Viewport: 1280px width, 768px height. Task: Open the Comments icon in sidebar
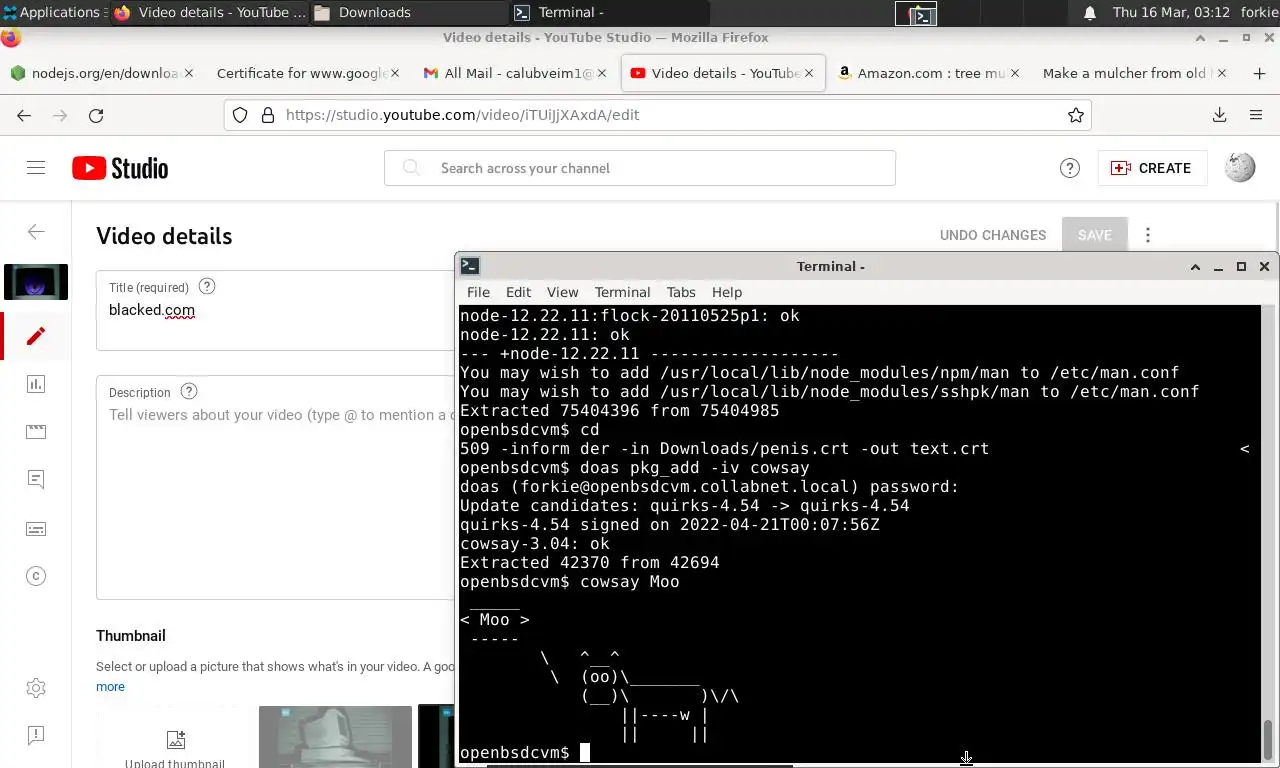click(36, 480)
